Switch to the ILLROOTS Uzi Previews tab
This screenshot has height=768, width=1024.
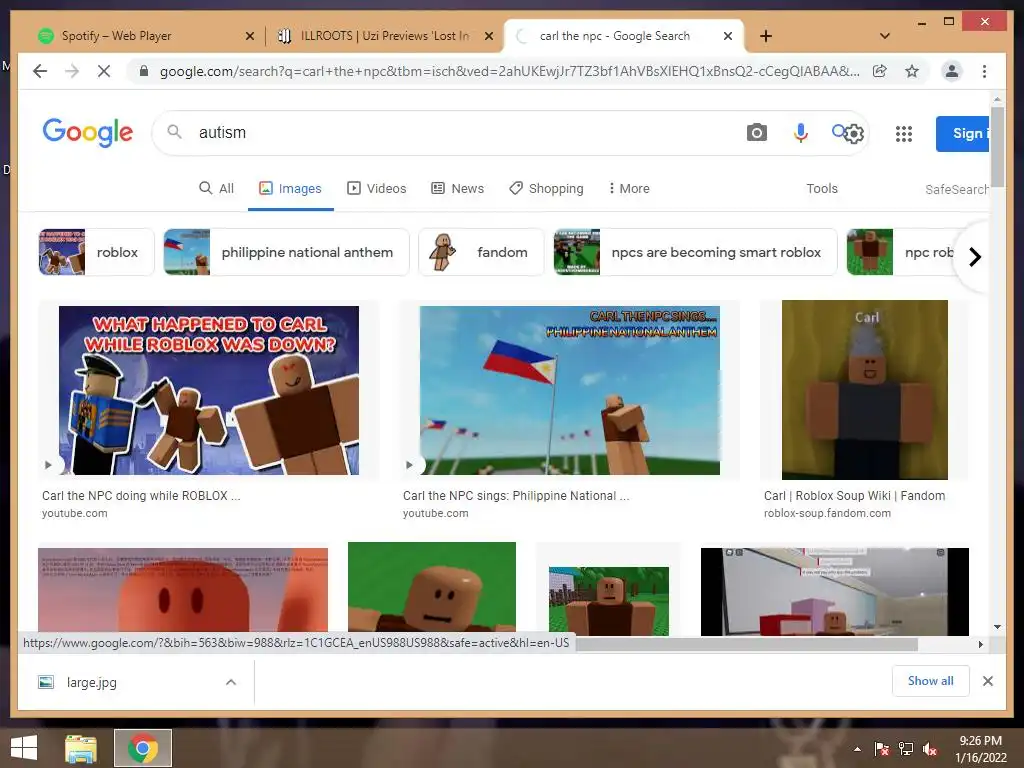385,36
